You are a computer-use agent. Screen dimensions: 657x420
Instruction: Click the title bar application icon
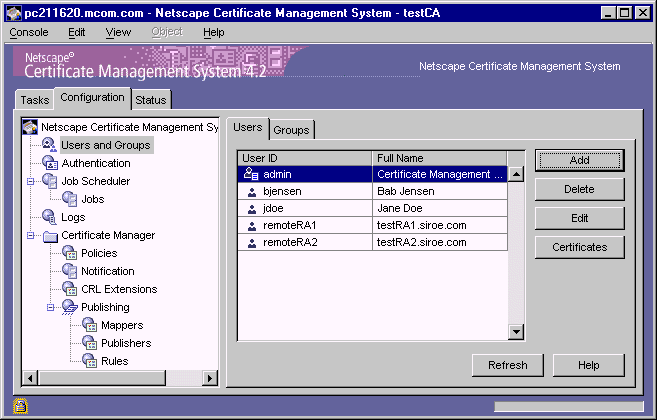14,13
